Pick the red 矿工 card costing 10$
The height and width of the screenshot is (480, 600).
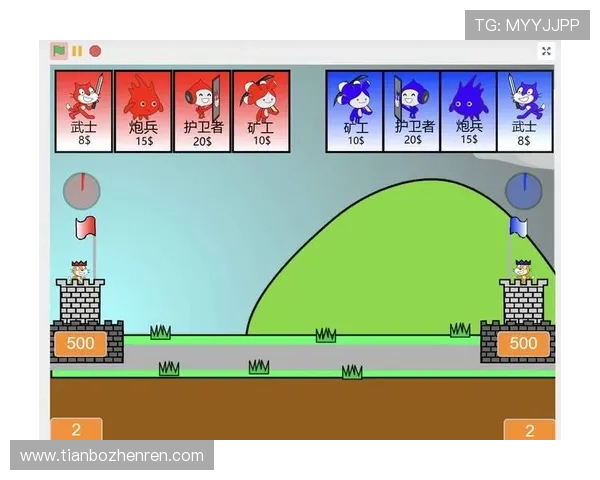pyautogui.click(x=261, y=110)
